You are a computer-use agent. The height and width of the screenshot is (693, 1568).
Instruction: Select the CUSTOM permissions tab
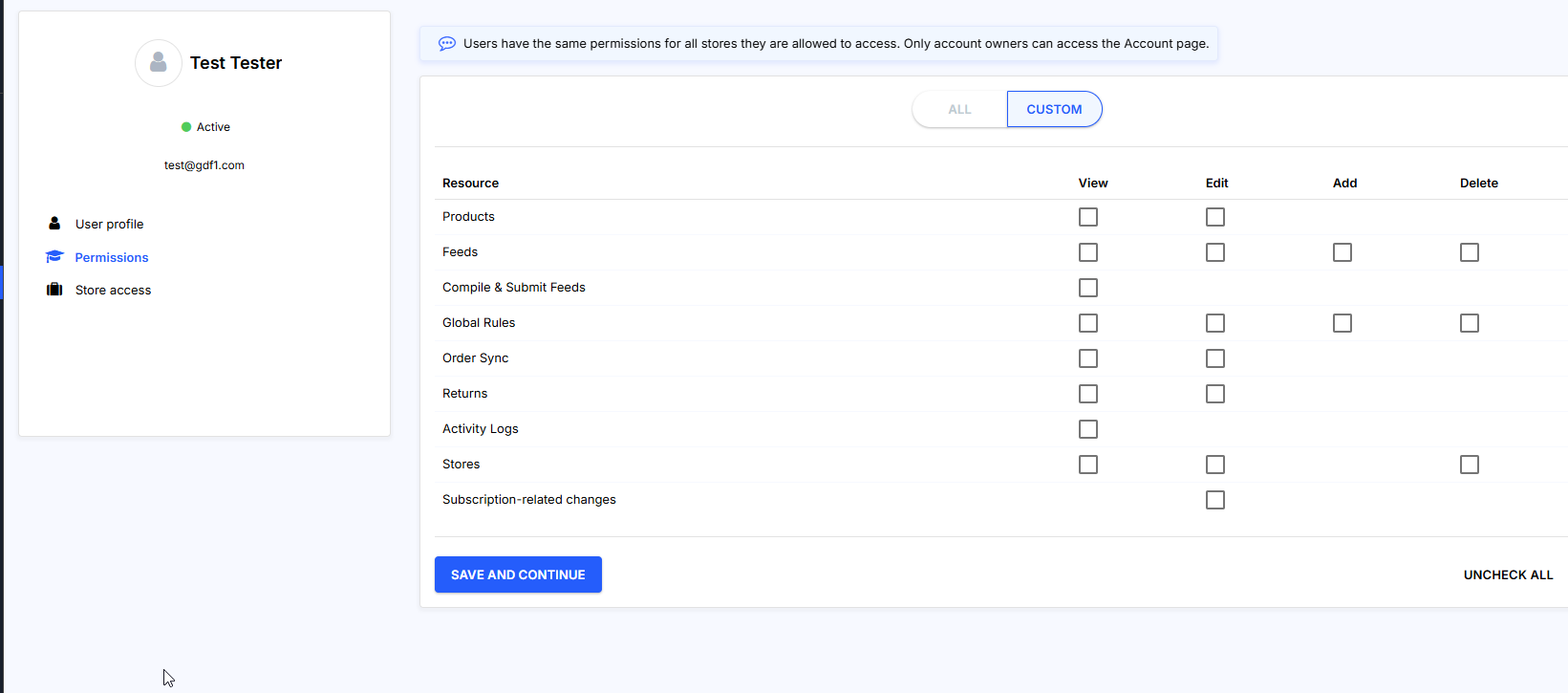[1054, 110]
